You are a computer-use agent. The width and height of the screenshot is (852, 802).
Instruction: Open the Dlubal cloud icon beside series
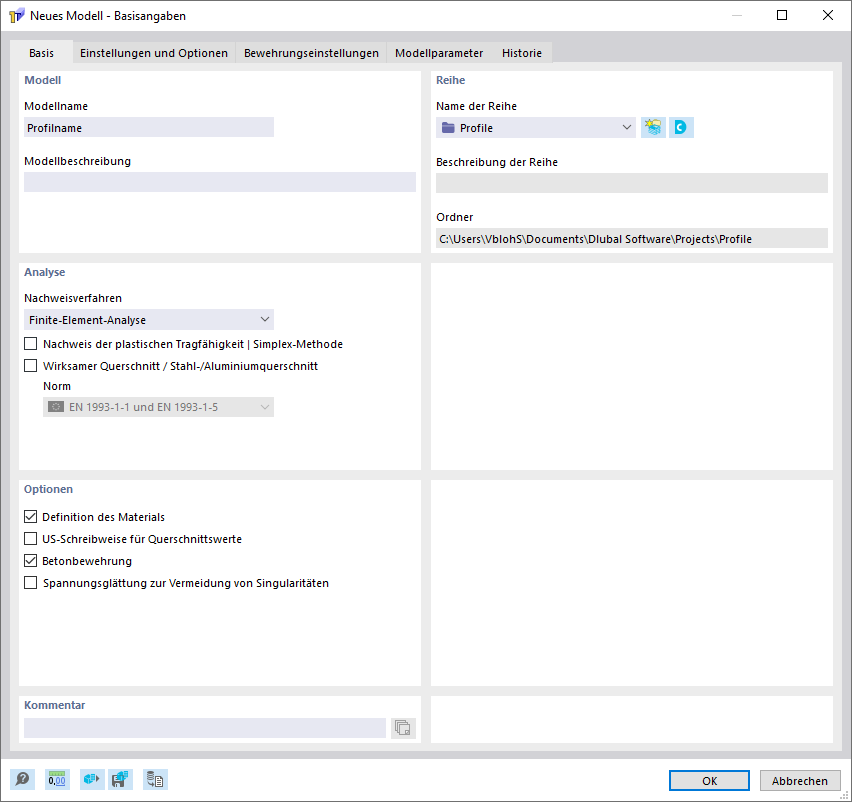point(681,127)
